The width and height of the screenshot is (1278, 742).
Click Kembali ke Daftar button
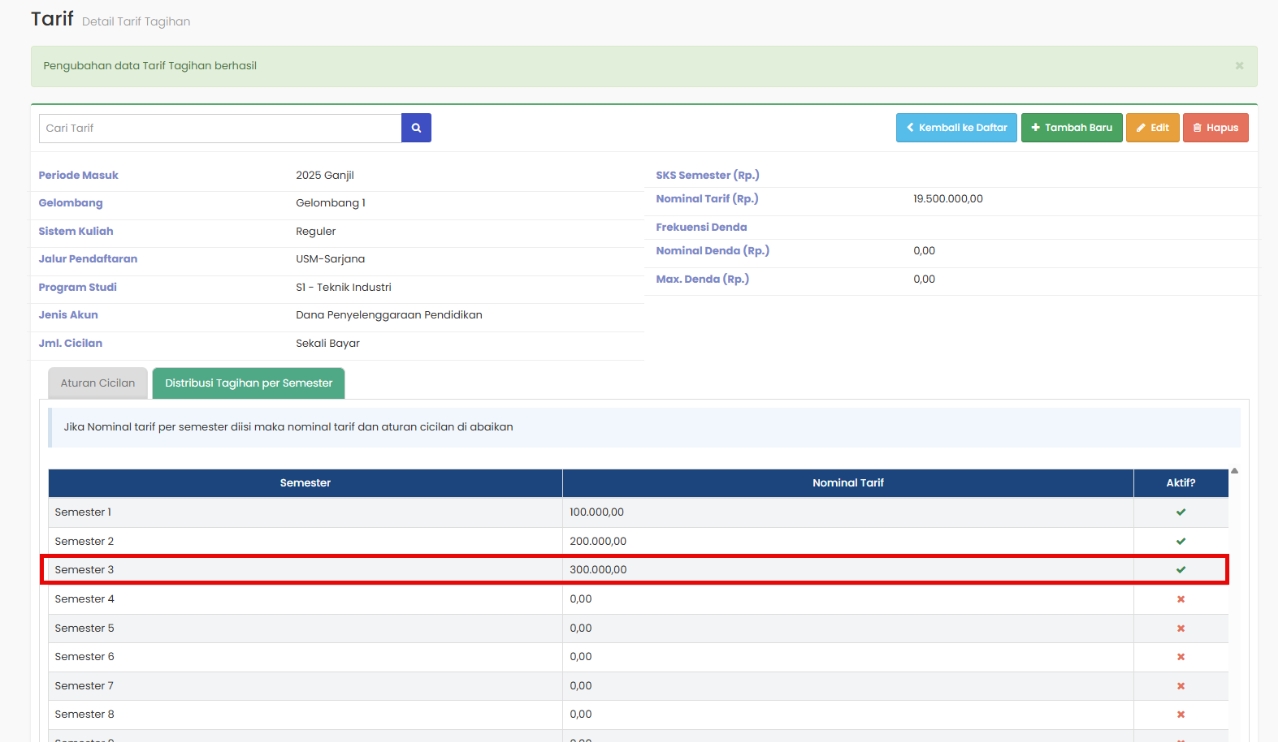click(956, 128)
